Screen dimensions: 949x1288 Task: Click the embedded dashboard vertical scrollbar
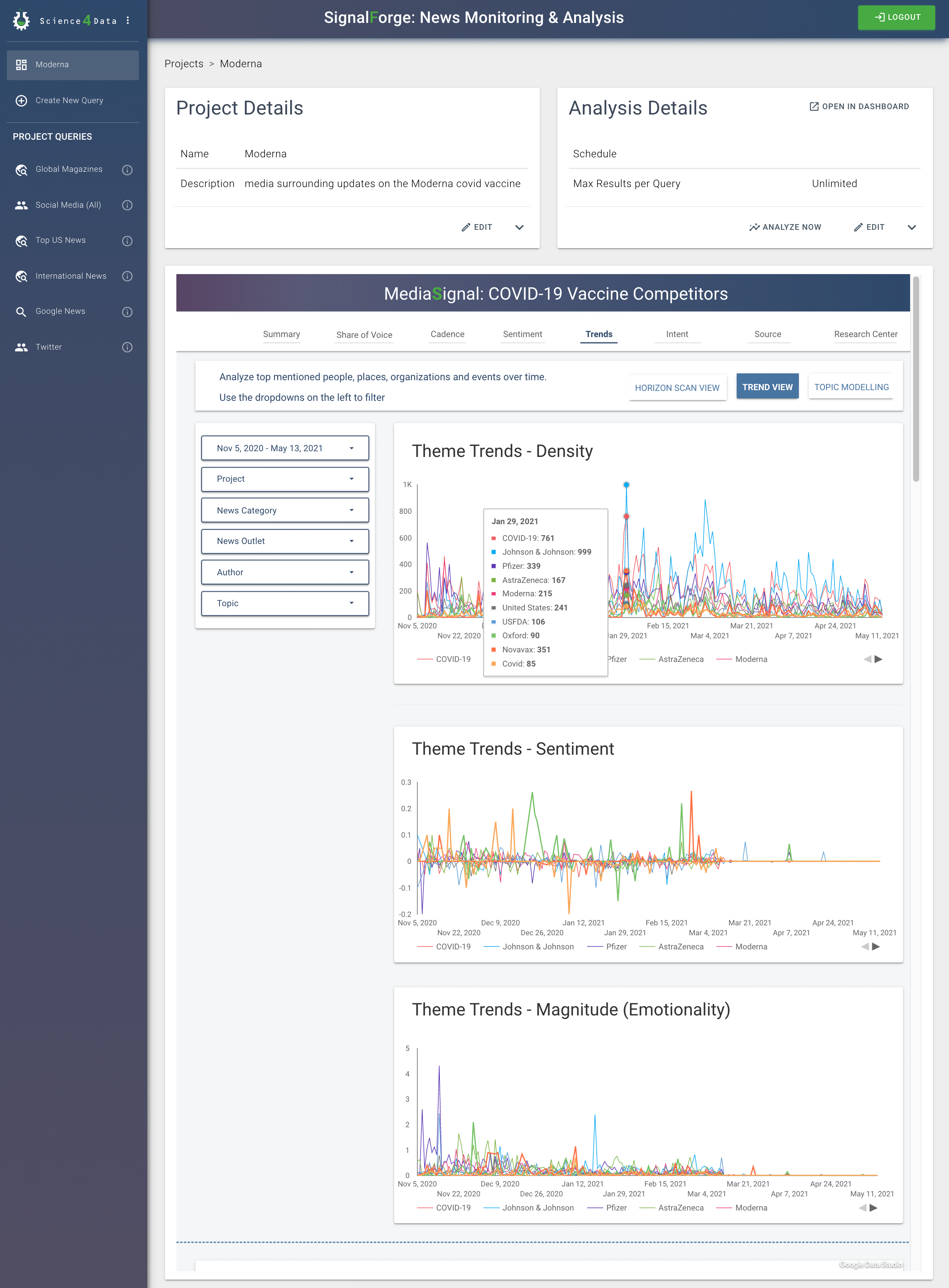916,379
